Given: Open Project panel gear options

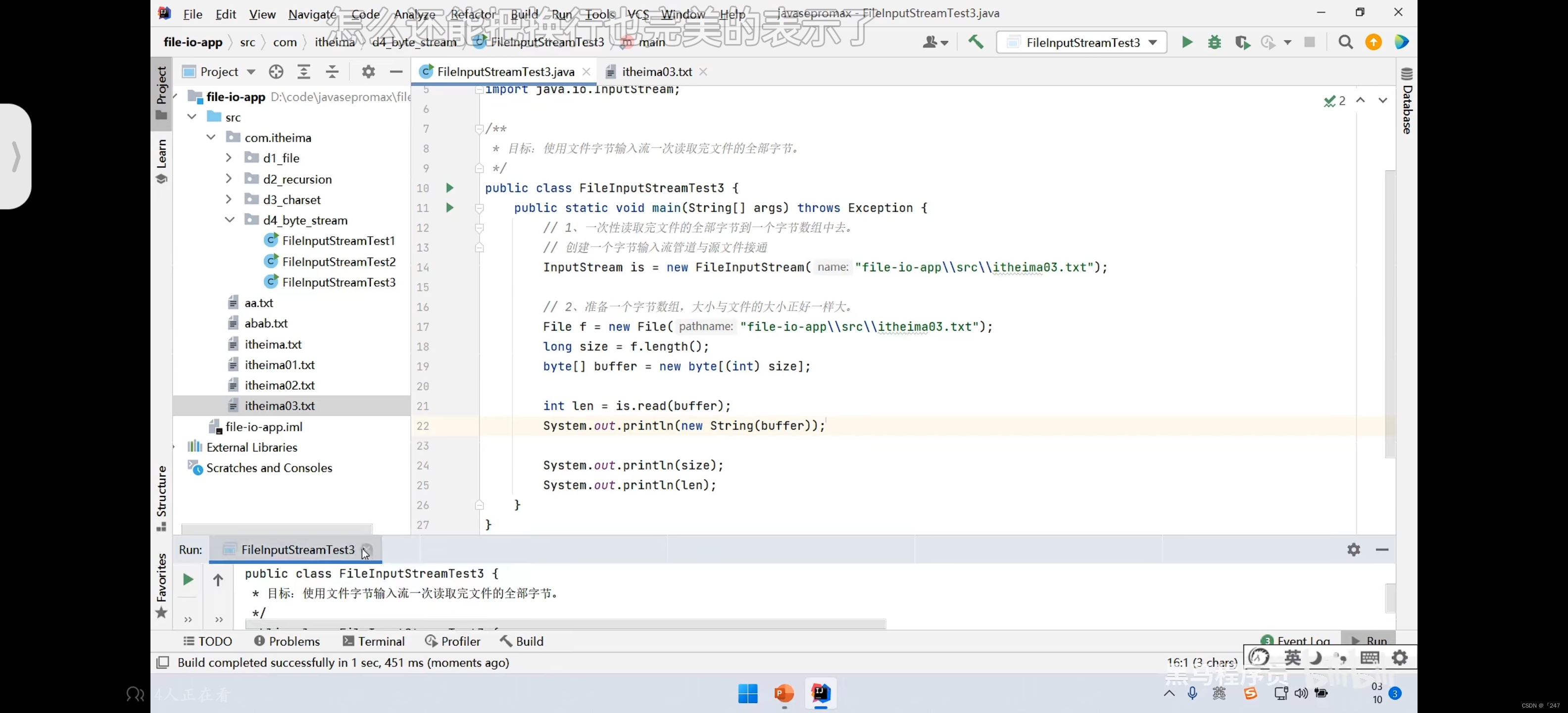Looking at the screenshot, I should coord(368,72).
